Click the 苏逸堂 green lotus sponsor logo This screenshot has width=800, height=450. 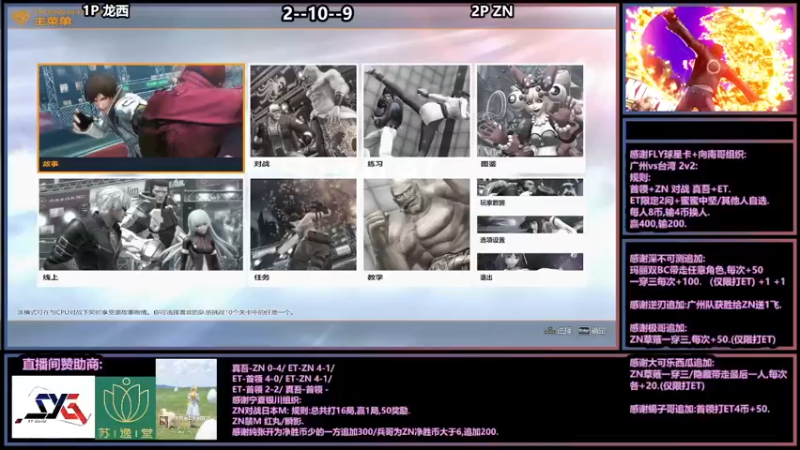[x=126, y=408]
